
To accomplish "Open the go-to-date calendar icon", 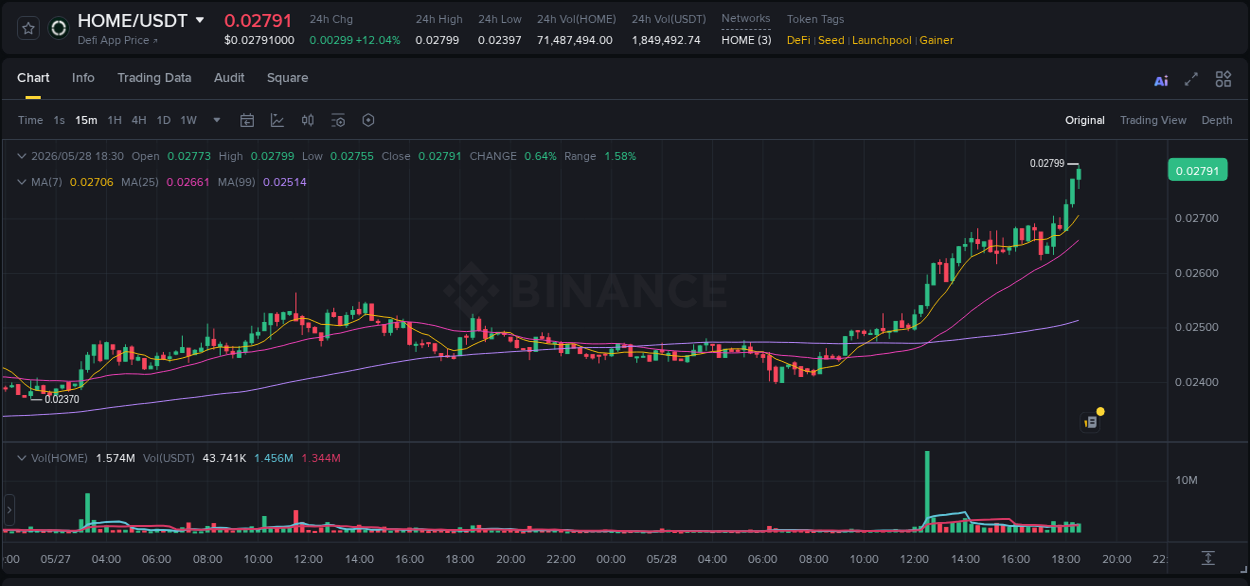I will [x=247, y=120].
